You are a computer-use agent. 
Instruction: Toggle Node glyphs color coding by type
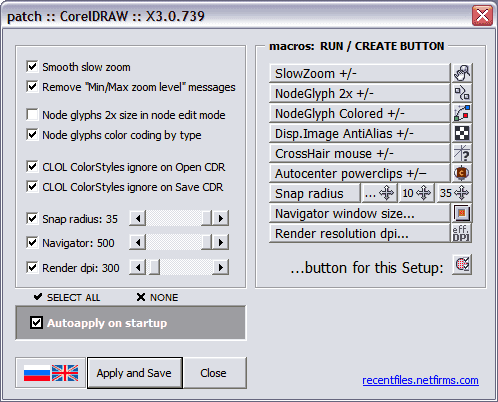[32, 135]
